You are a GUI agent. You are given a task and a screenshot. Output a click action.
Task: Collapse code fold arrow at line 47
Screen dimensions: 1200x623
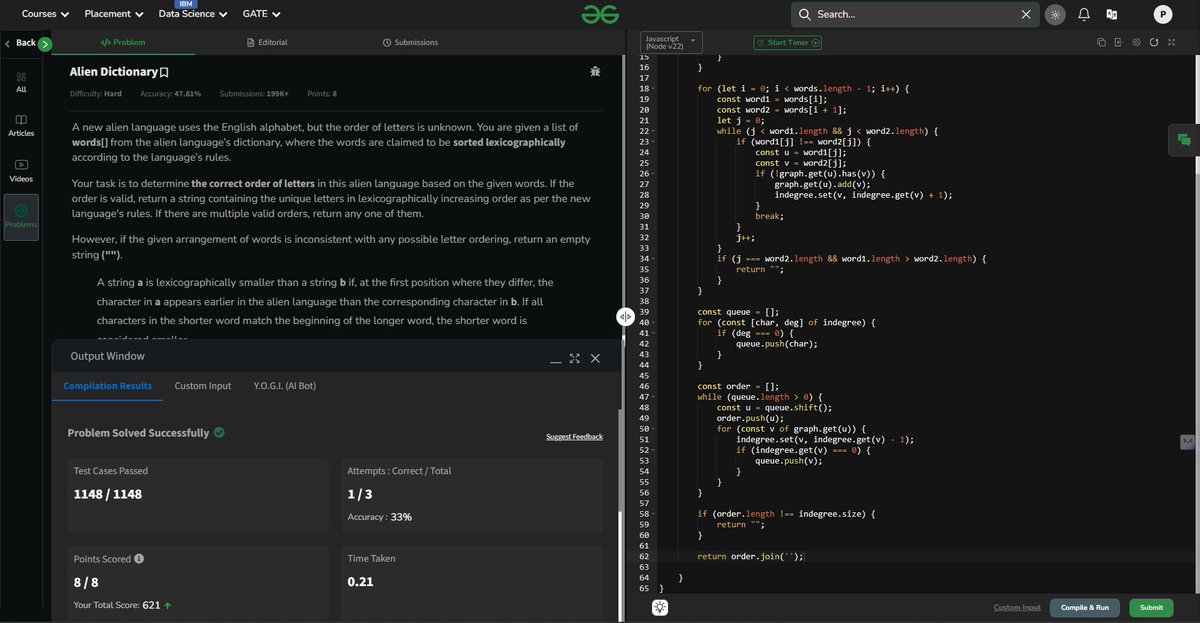[x=654, y=397]
